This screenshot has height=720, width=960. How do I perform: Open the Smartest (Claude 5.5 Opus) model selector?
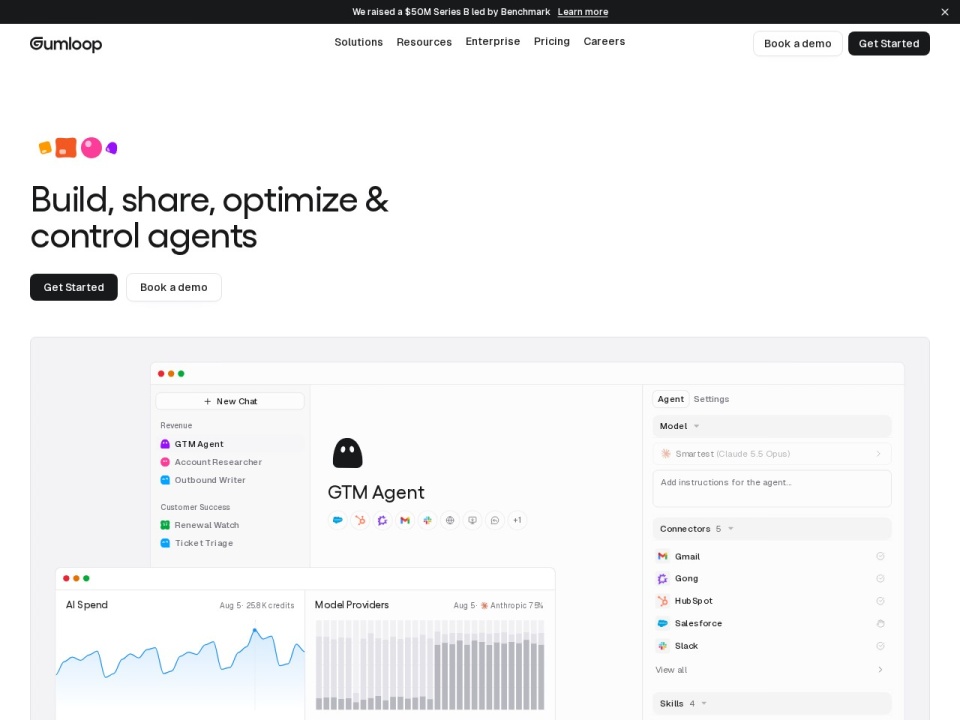[x=772, y=454]
